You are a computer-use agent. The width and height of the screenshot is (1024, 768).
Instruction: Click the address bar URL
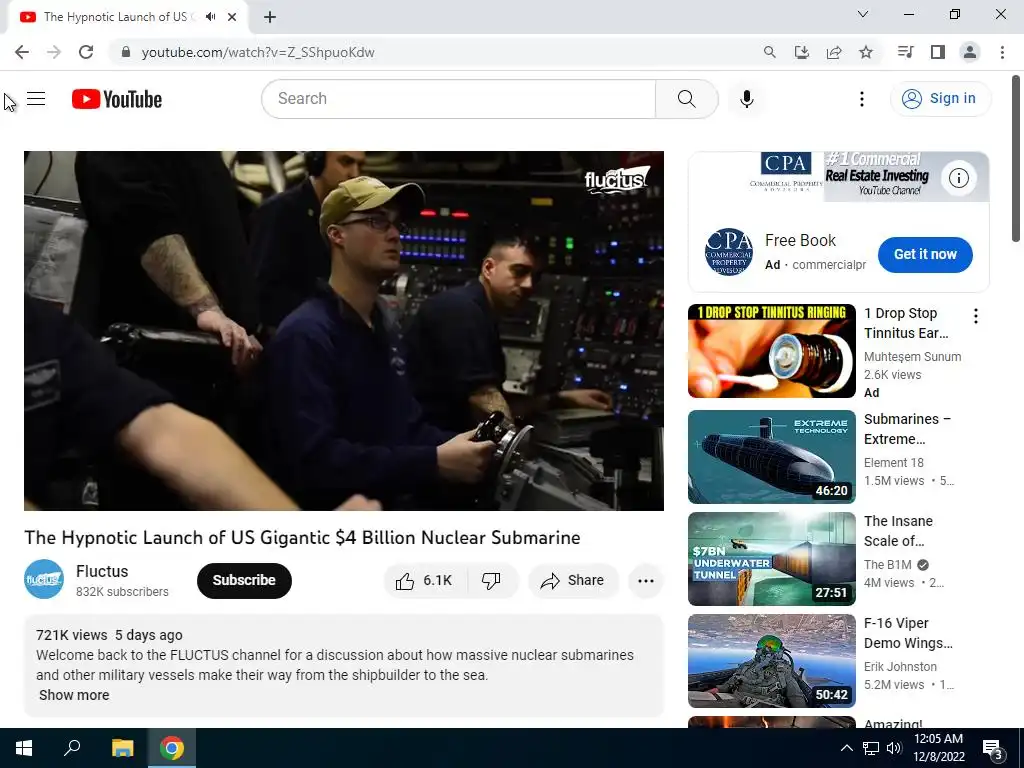(258, 52)
